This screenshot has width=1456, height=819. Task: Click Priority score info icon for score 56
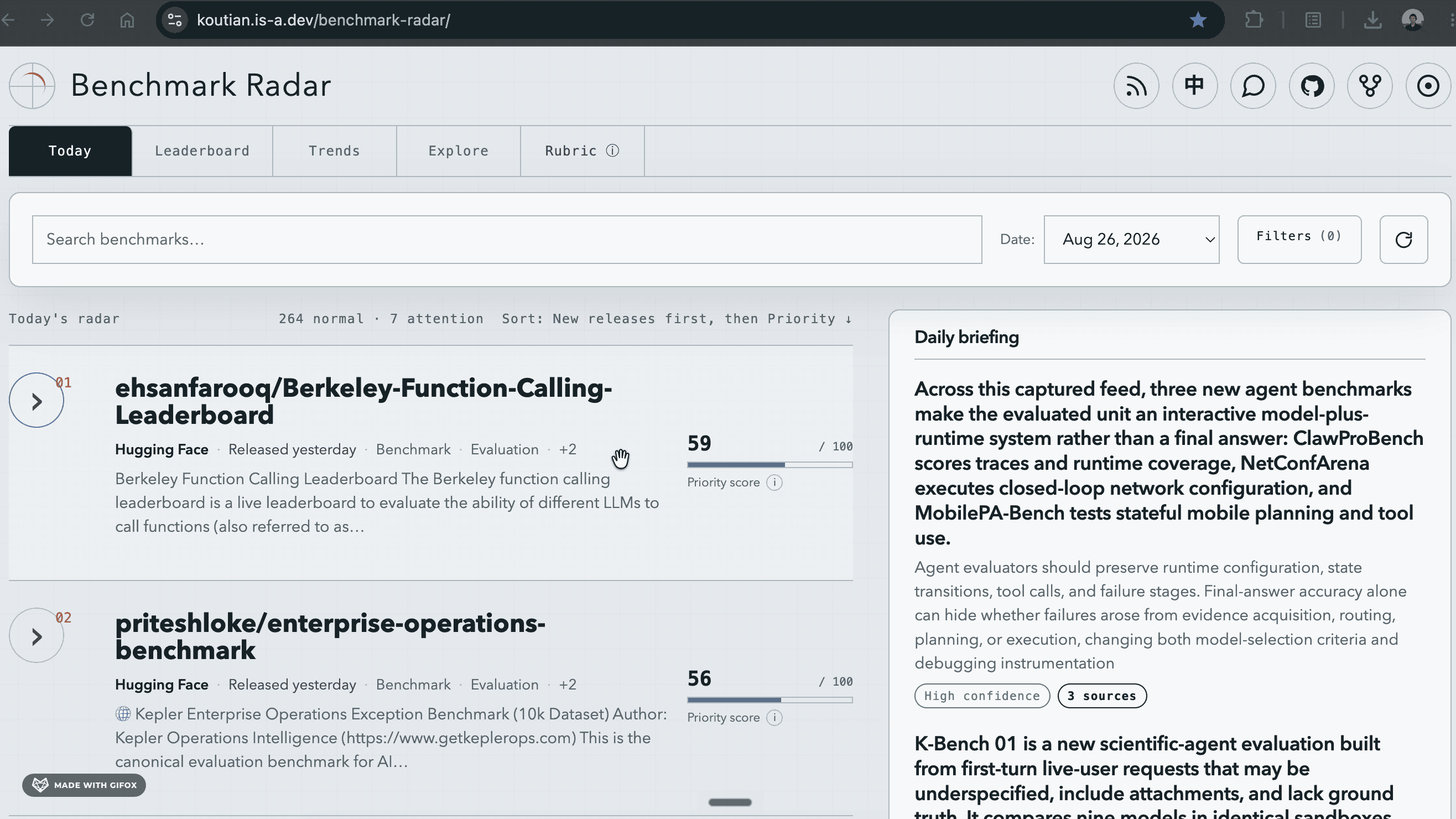click(x=774, y=718)
